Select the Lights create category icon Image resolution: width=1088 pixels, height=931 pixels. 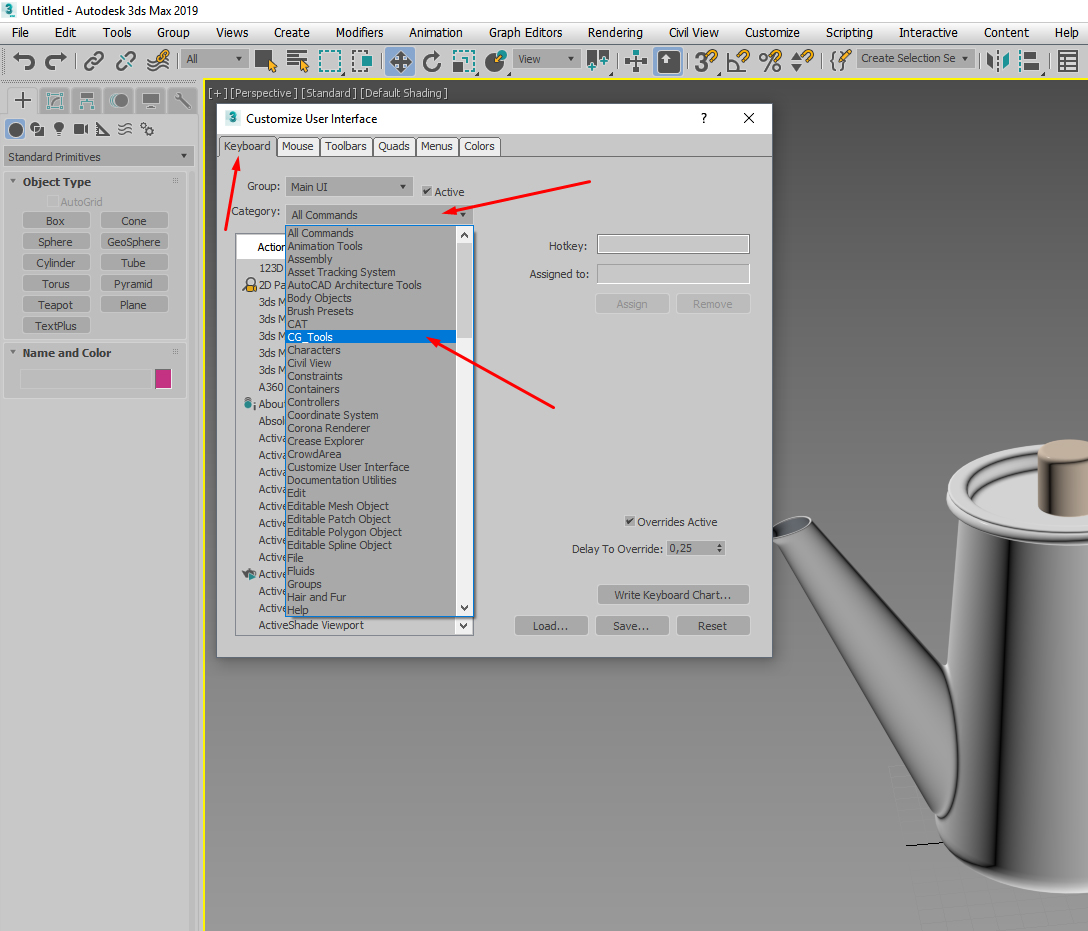59,129
